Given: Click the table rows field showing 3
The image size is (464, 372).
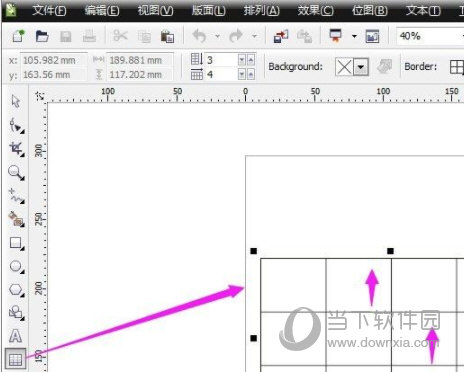Looking at the screenshot, I should [x=221, y=60].
